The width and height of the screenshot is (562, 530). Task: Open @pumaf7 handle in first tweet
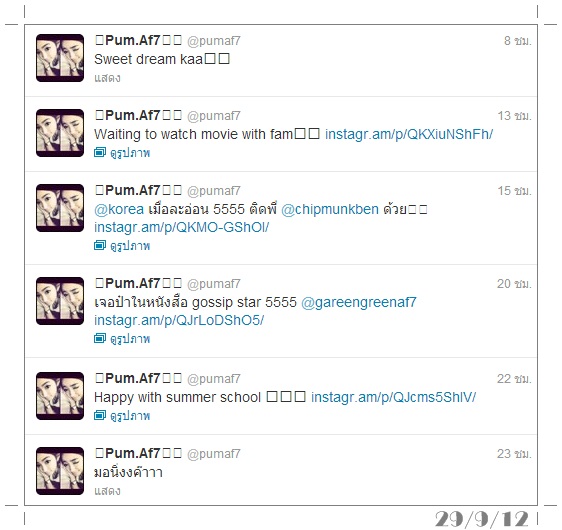coord(214,41)
